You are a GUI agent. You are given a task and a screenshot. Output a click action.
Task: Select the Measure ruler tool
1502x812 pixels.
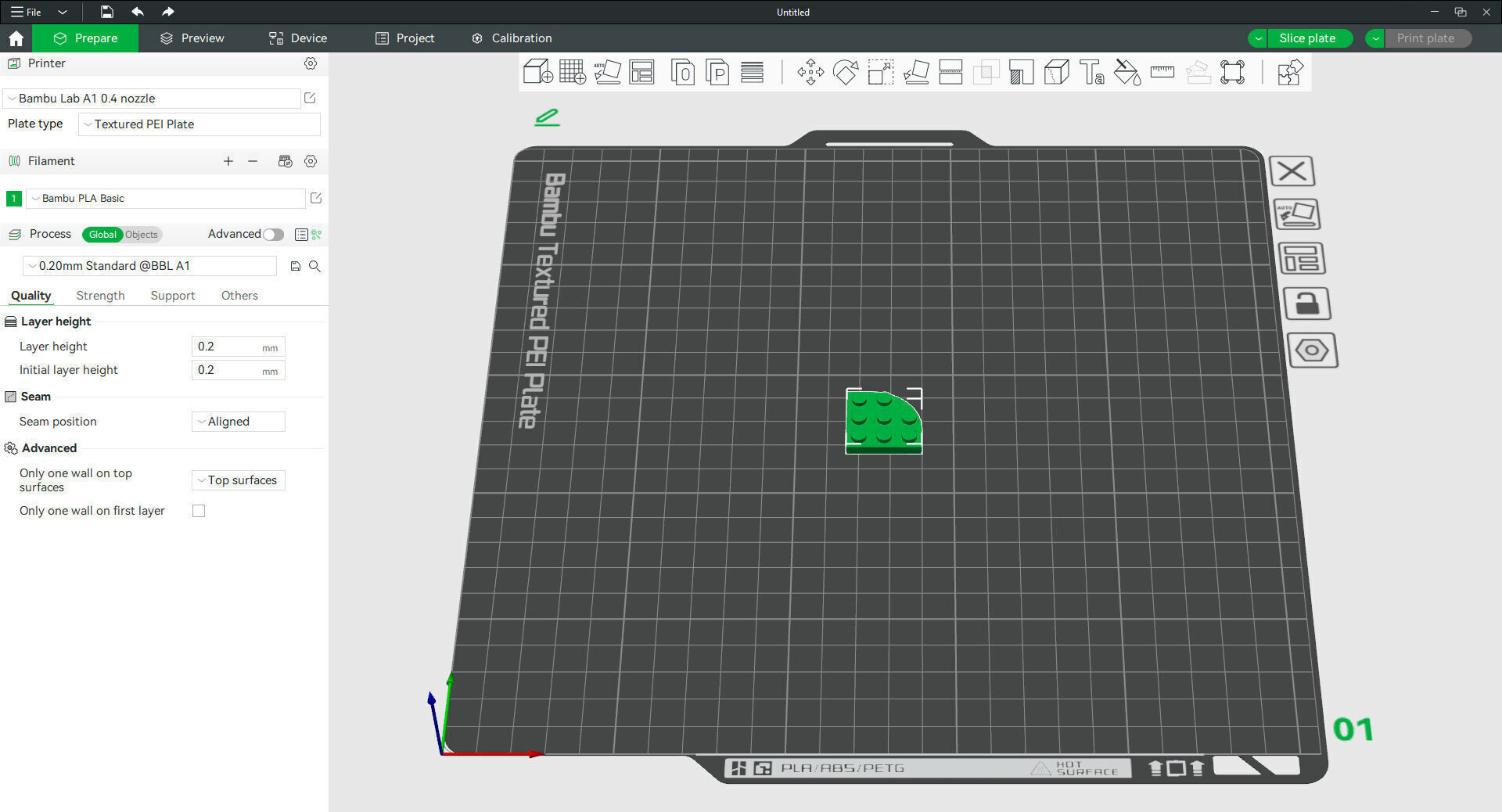[x=1162, y=73]
